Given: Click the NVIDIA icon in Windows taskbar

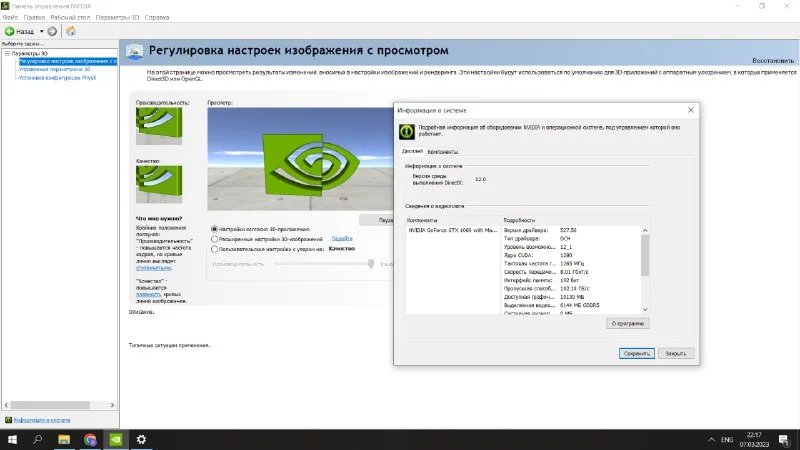Looking at the screenshot, I should [115, 438].
